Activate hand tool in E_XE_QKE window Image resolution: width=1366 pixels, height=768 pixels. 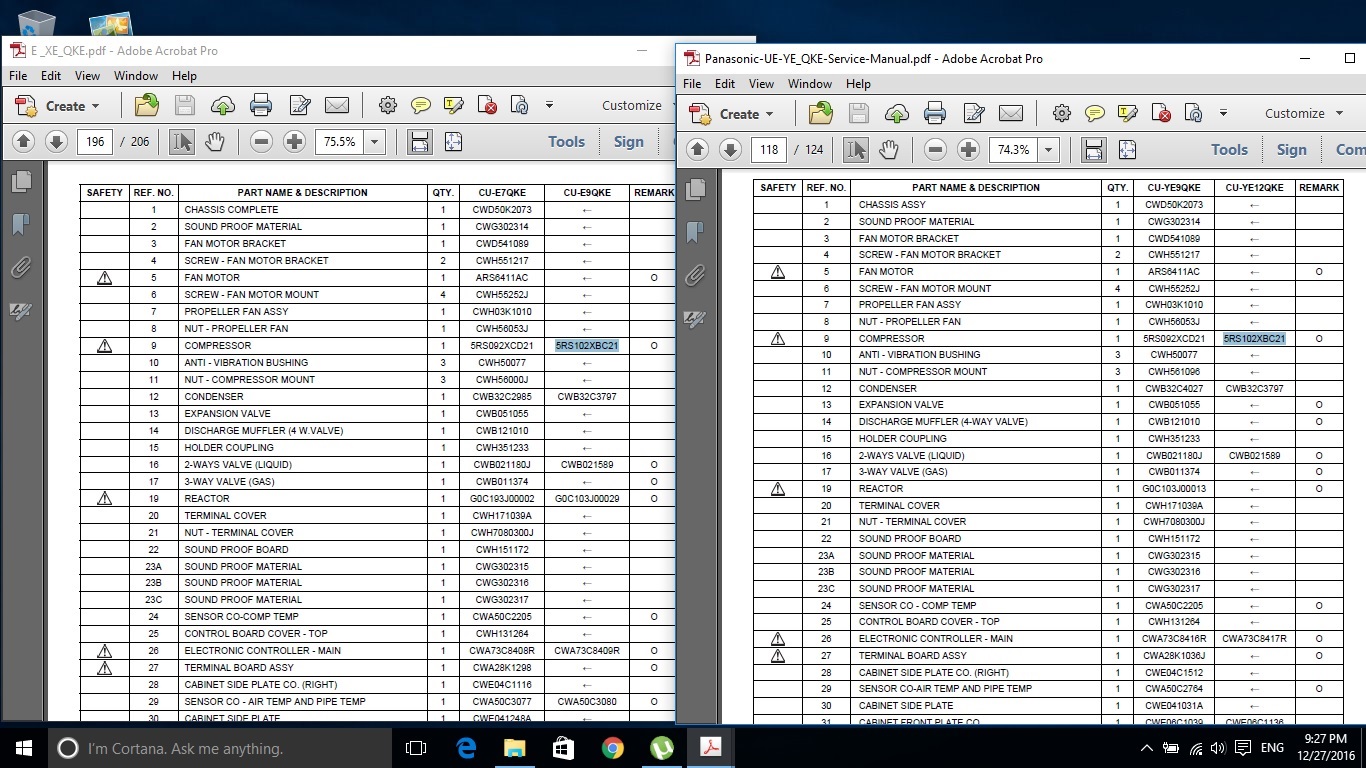click(x=214, y=142)
